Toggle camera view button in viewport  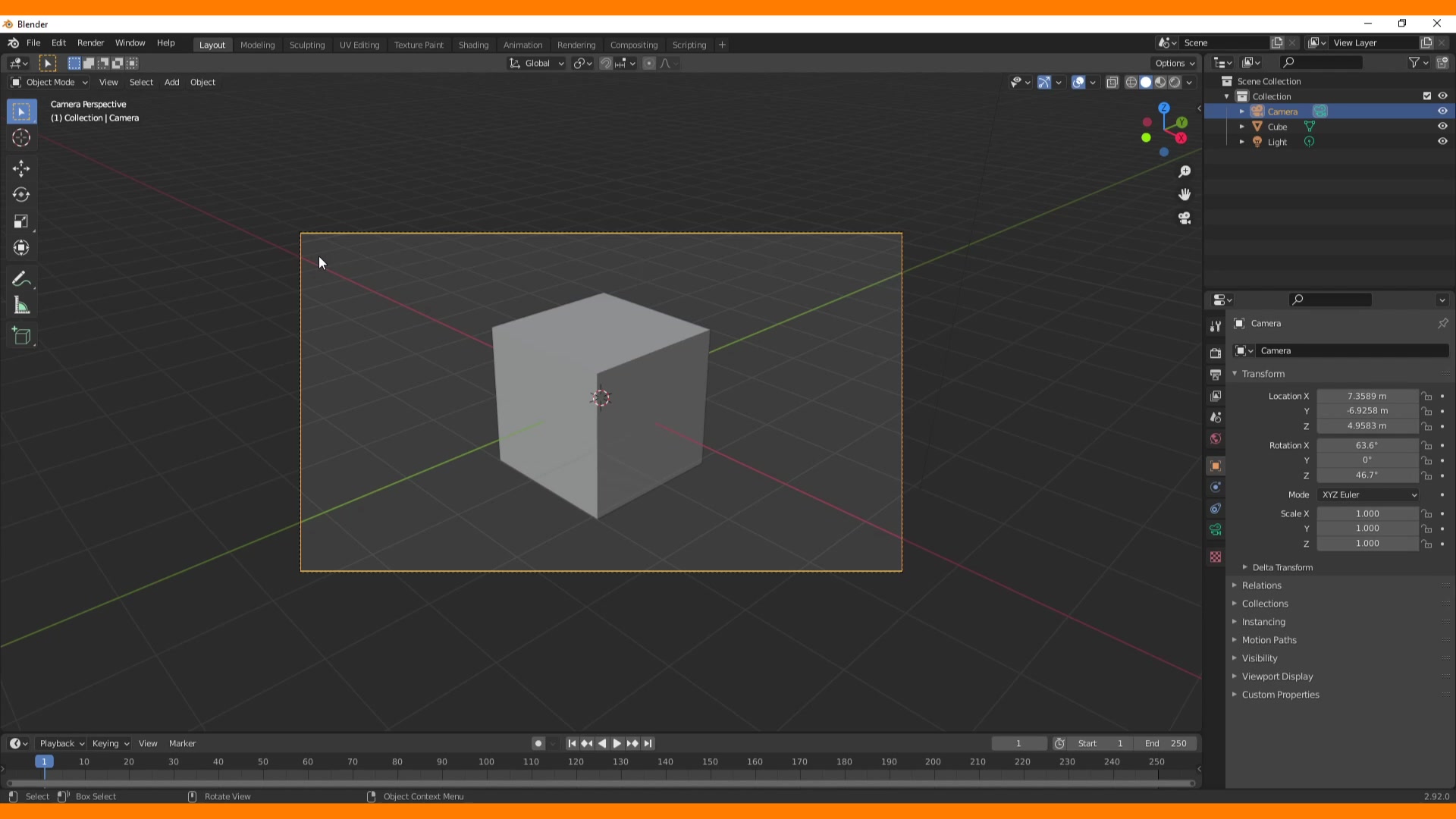[1185, 218]
